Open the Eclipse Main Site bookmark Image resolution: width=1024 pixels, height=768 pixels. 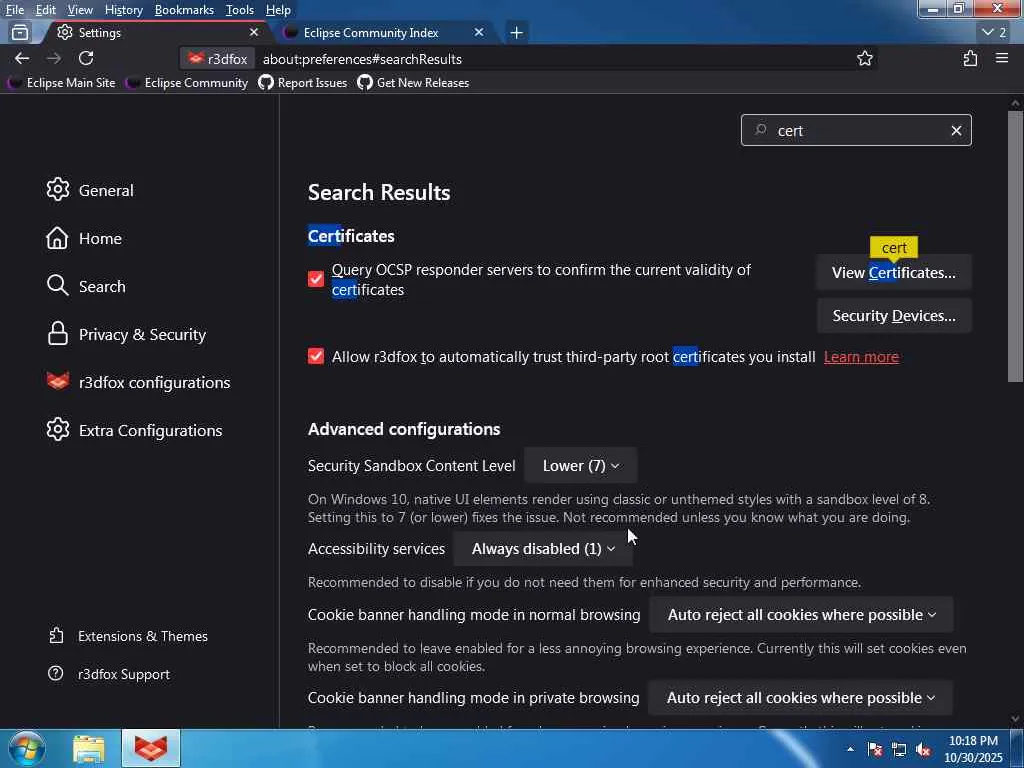click(x=61, y=83)
